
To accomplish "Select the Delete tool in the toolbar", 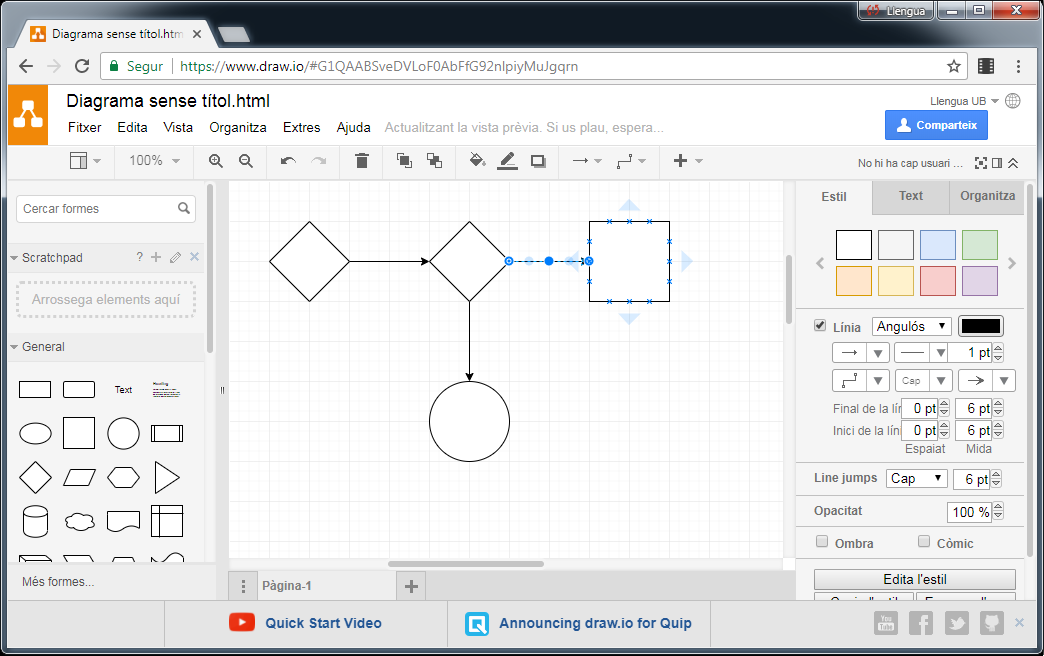I will click(361, 161).
